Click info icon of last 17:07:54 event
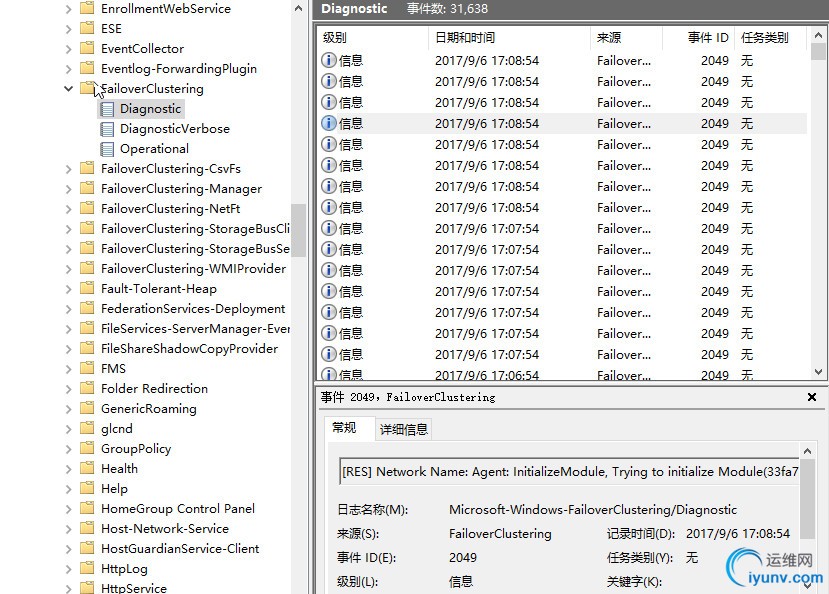This screenshot has width=829, height=594. [328, 354]
